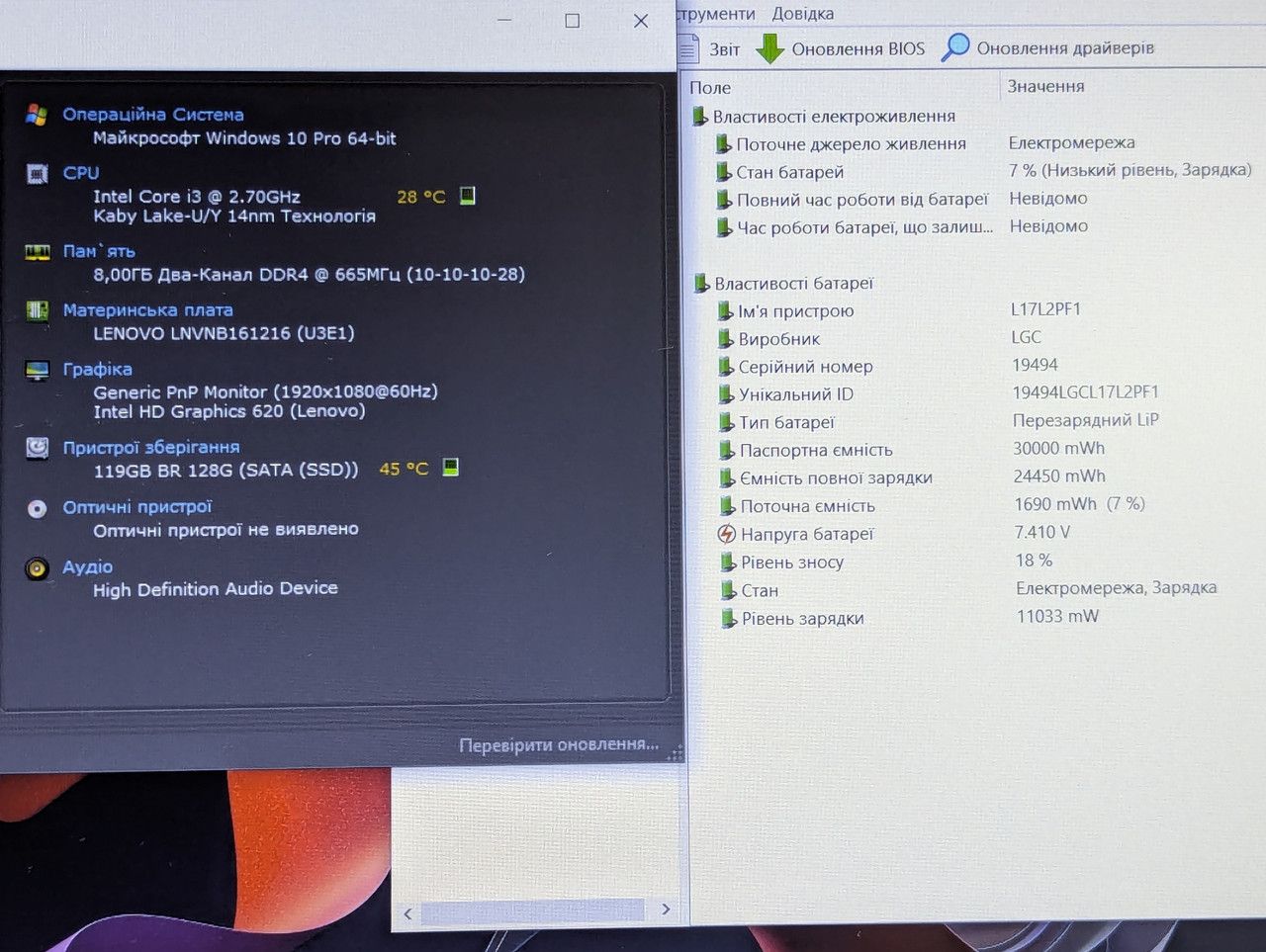Click the Звіт report icon in AIDA64 toolbar
Screen dimensions: 1266x952
(688, 47)
